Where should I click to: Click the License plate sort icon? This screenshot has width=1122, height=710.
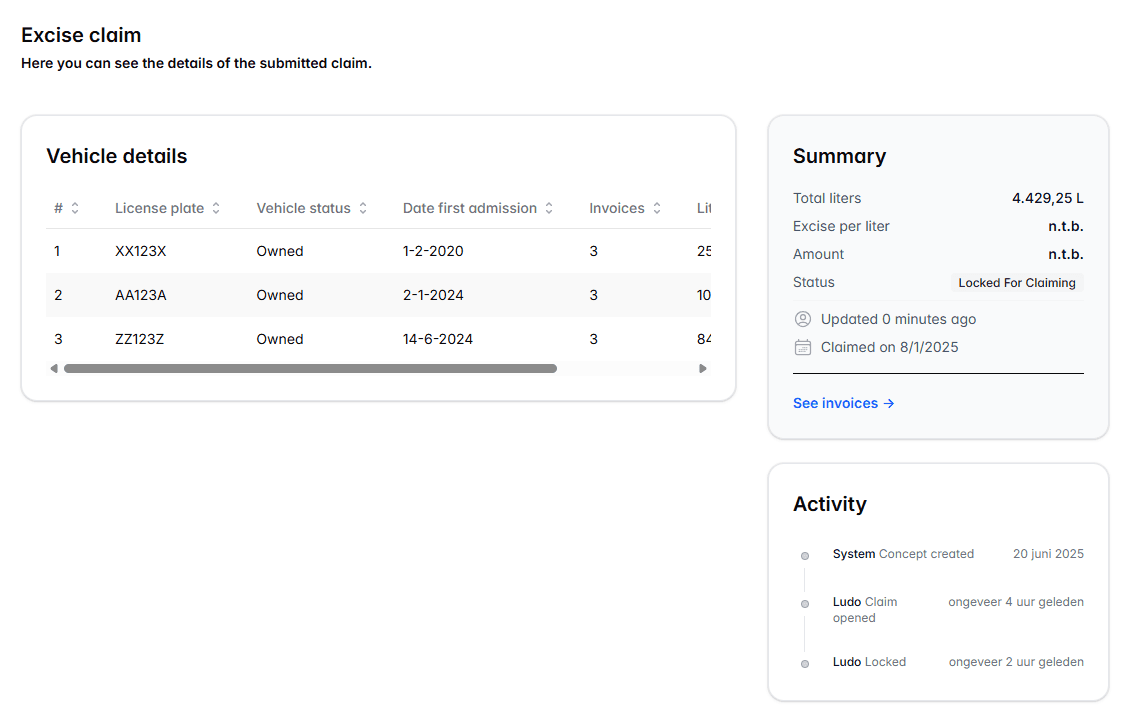click(216, 208)
